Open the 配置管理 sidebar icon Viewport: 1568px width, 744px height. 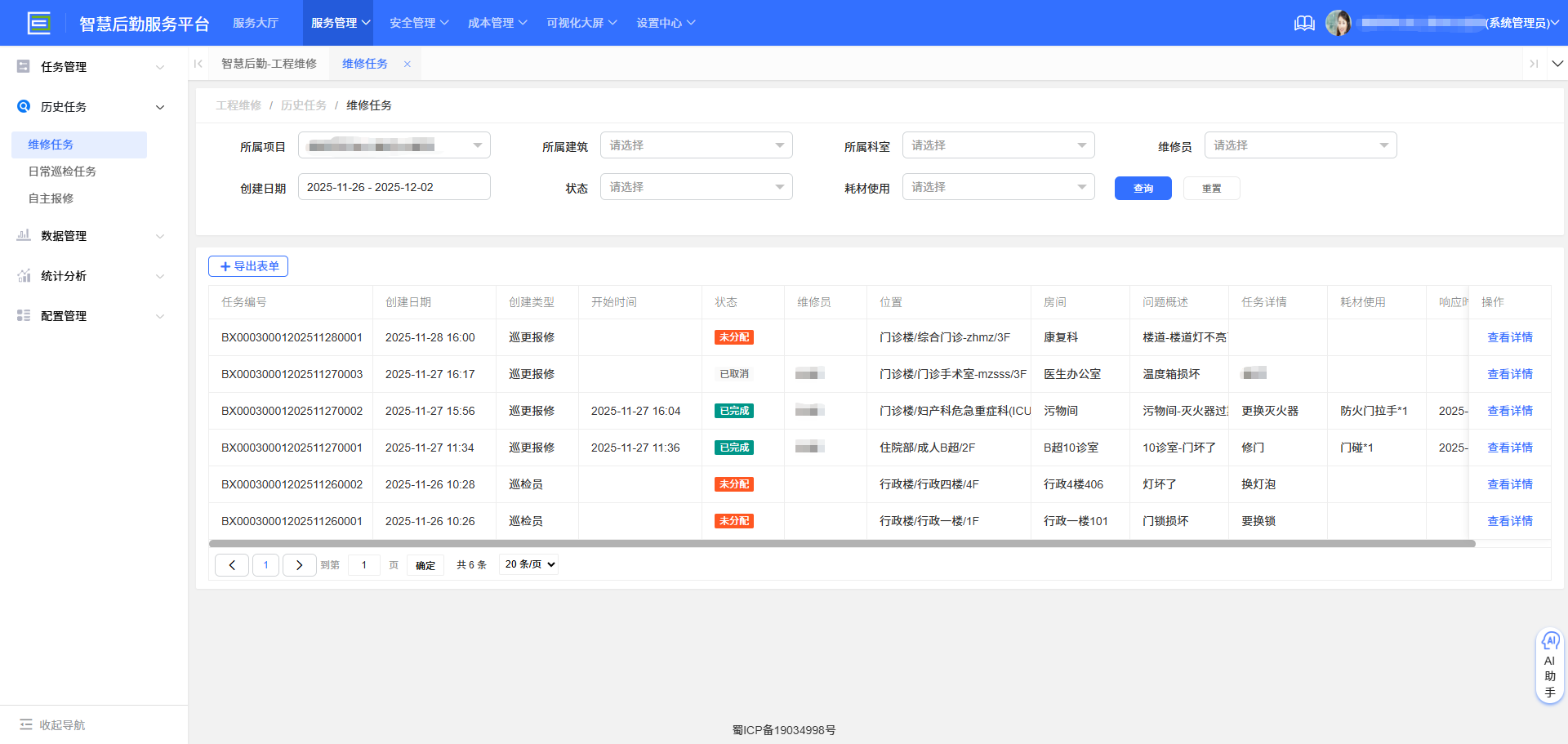coord(24,315)
